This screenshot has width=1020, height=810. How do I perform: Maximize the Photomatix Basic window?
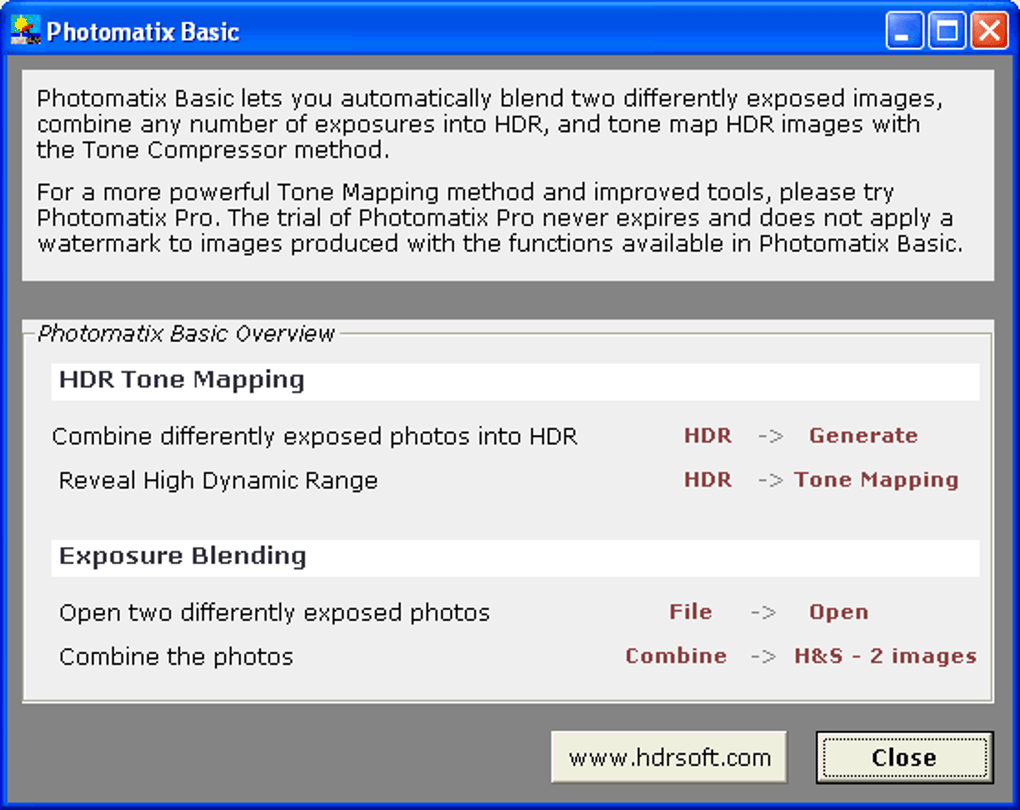946,31
